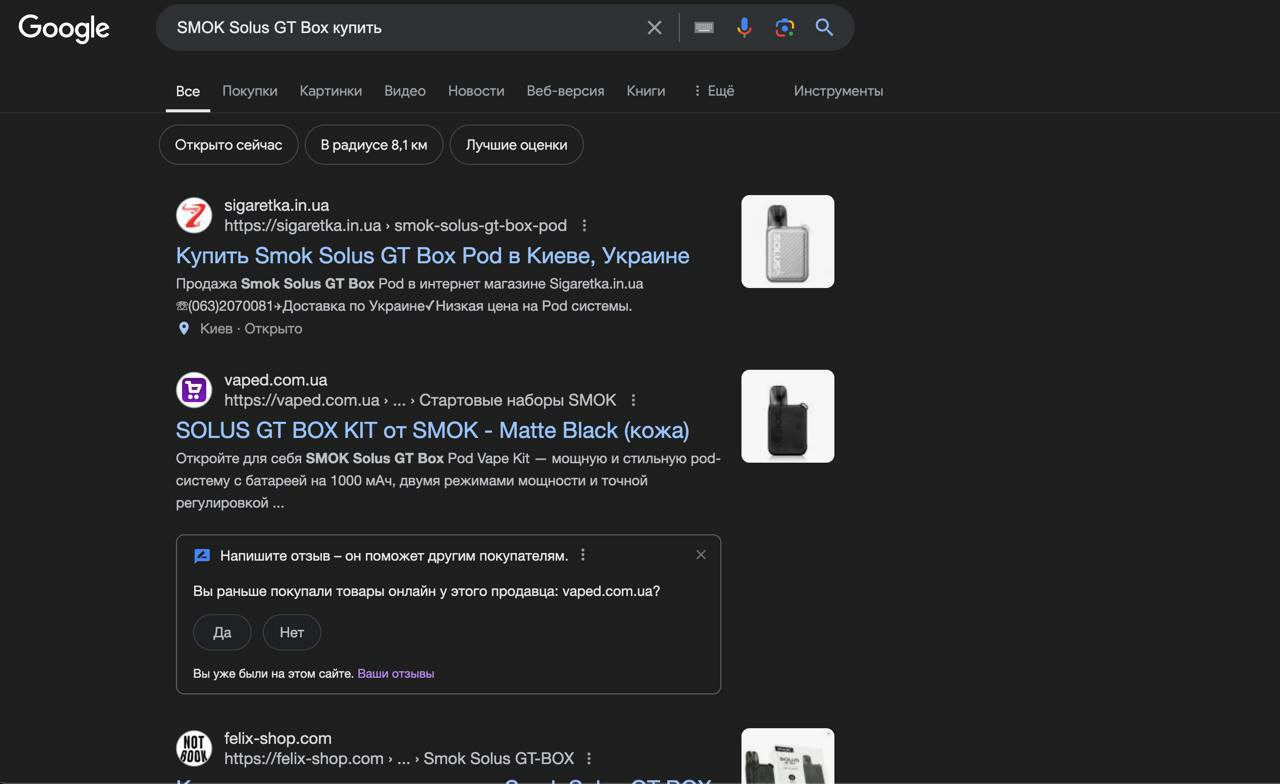Viewport: 1280px width, 784px height.
Task: Click the felix-shop.com URL breadcrumb
Action: pyautogui.click(x=399, y=759)
